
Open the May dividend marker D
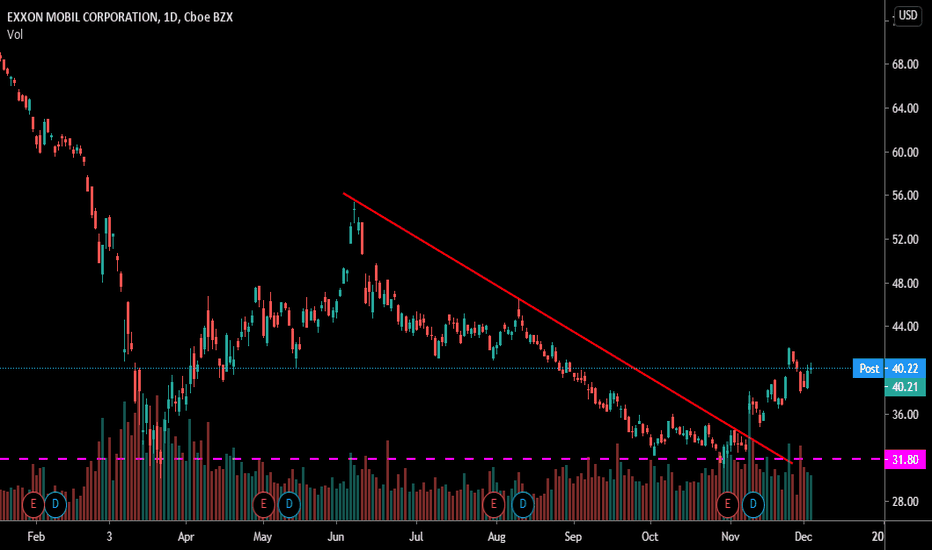289,505
